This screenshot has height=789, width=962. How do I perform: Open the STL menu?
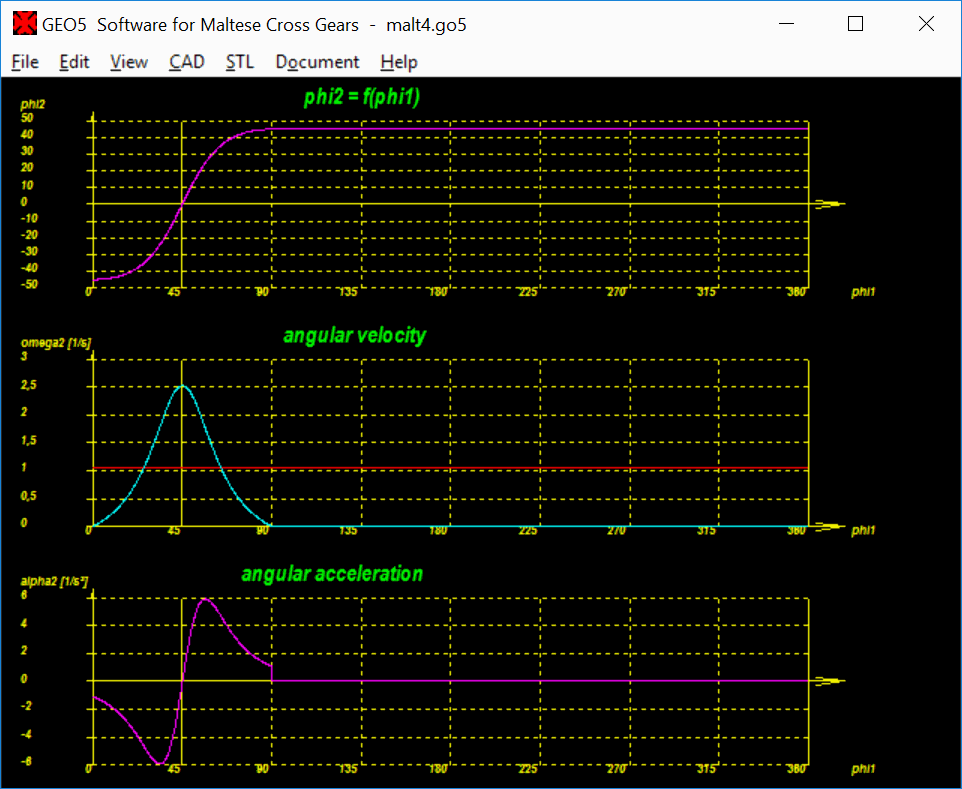pyautogui.click(x=240, y=62)
